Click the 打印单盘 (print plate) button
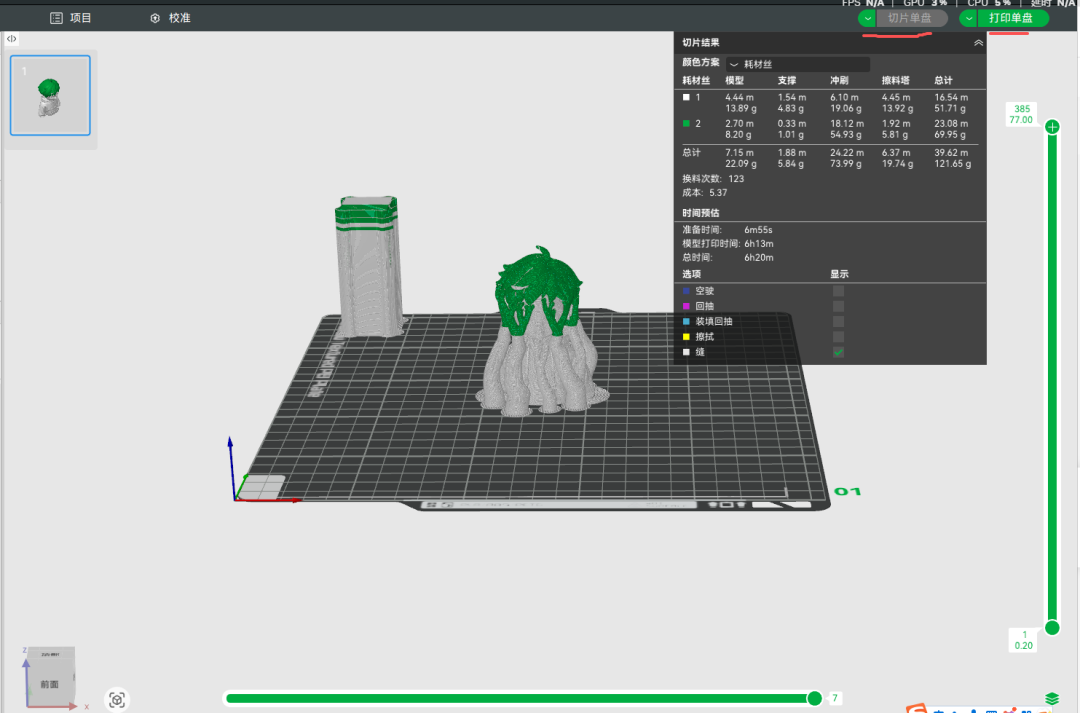1080x713 pixels. [1011, 18]
